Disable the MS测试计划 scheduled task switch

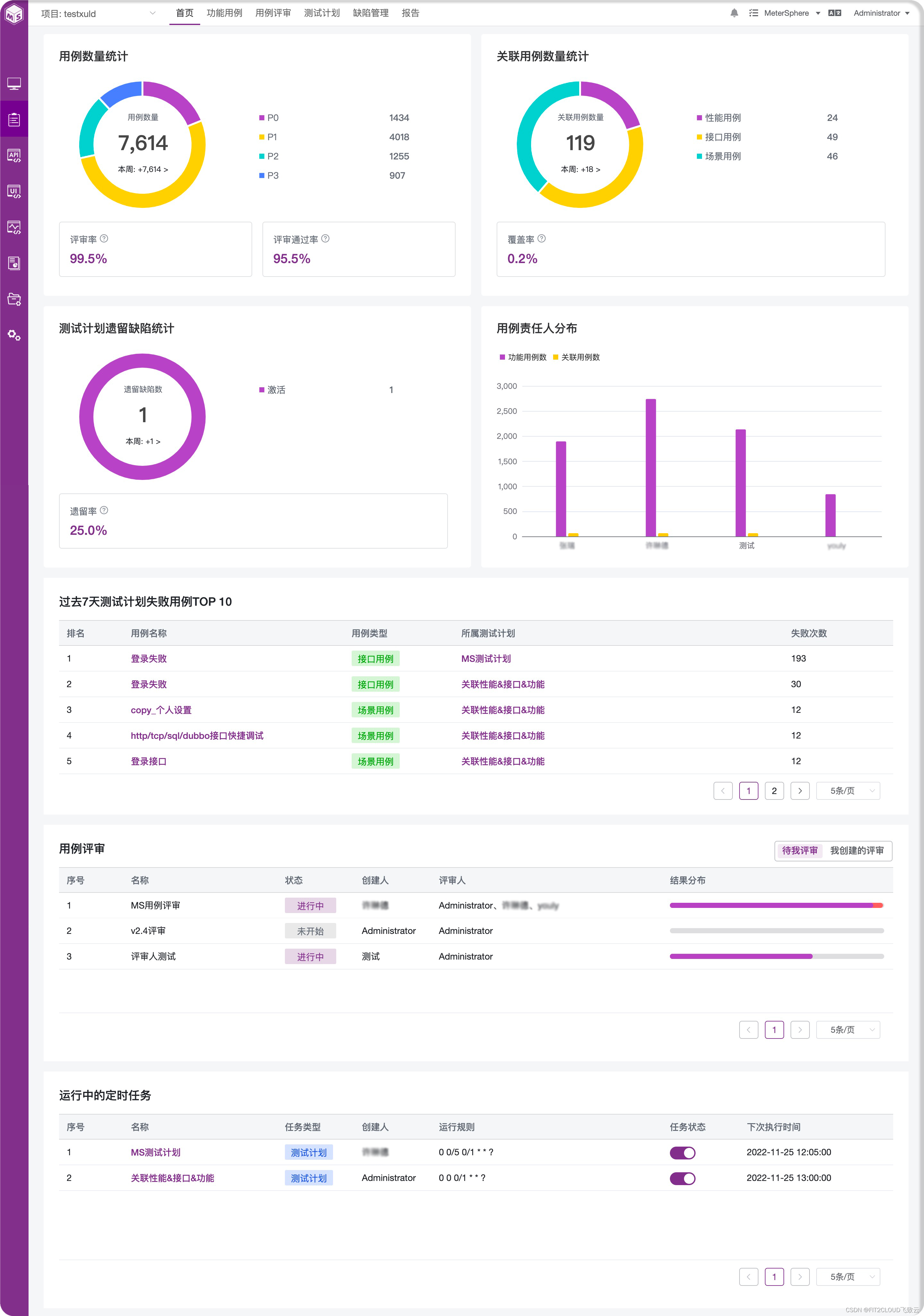click(682, 1153)
